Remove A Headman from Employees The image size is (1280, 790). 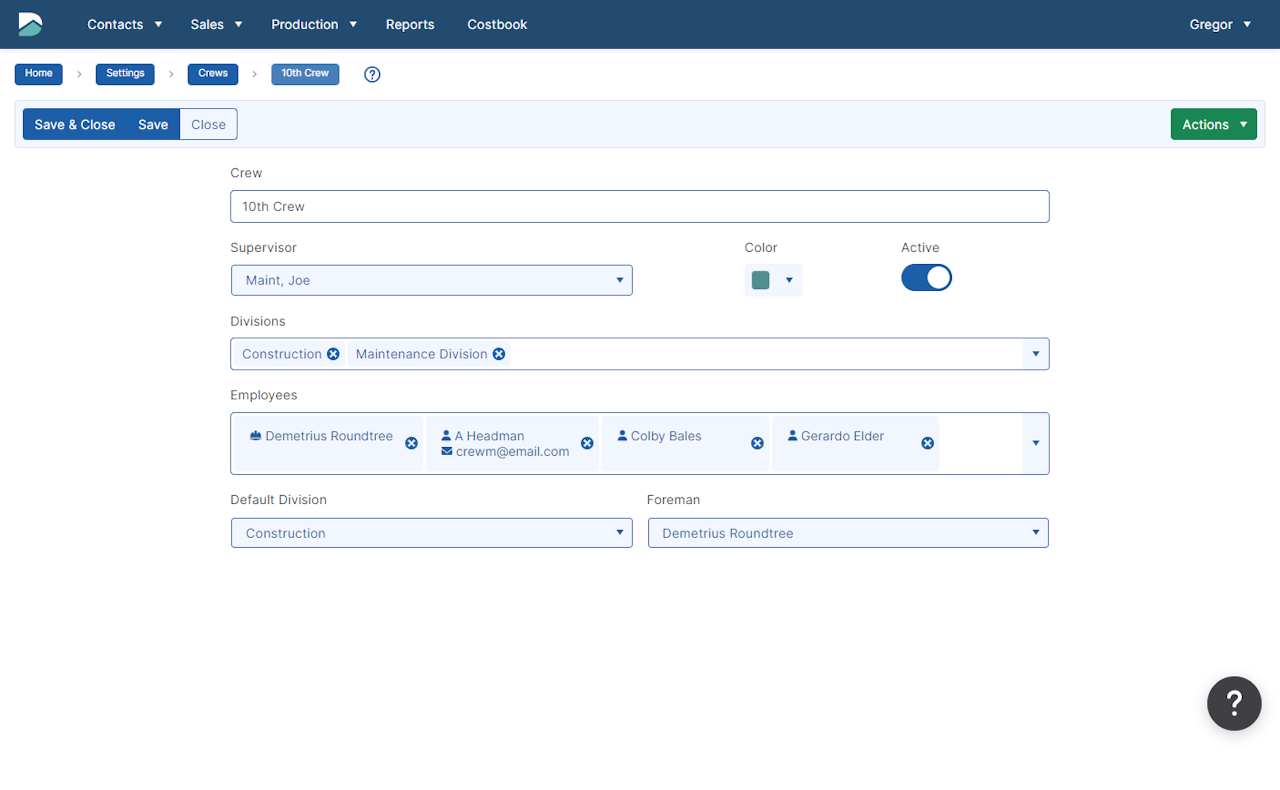[587, 443]
